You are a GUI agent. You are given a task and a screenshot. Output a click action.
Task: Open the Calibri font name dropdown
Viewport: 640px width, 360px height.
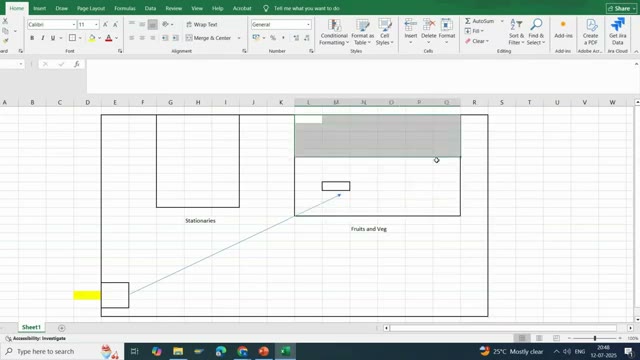73,24
